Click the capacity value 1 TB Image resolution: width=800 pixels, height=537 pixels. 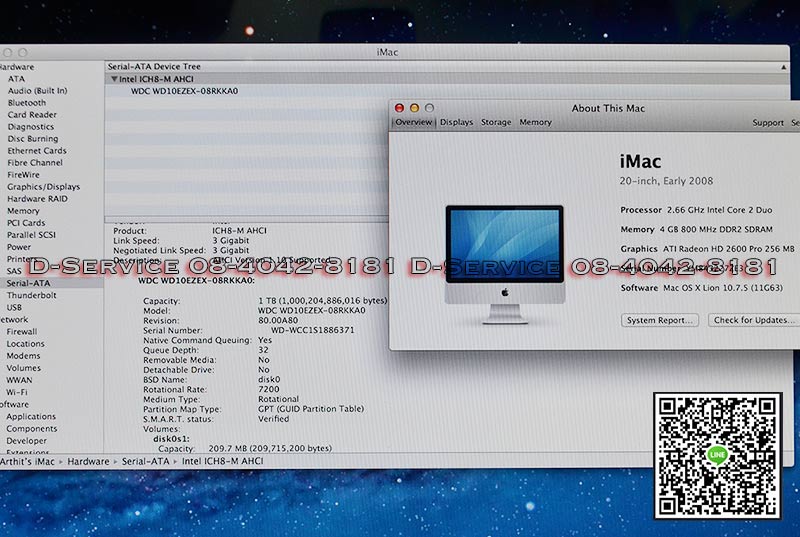coord(322,301)
